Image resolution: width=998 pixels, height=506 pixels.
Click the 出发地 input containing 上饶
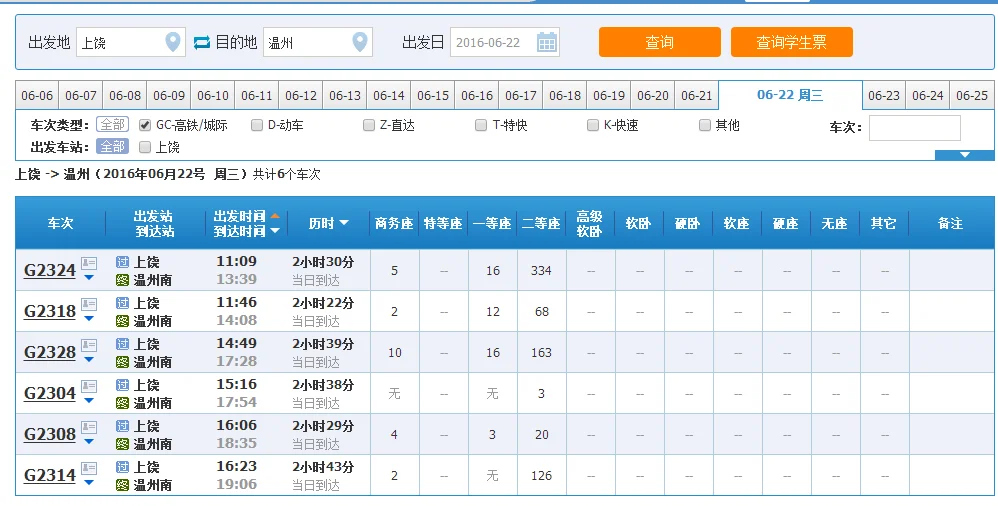(x=130, y=43)
